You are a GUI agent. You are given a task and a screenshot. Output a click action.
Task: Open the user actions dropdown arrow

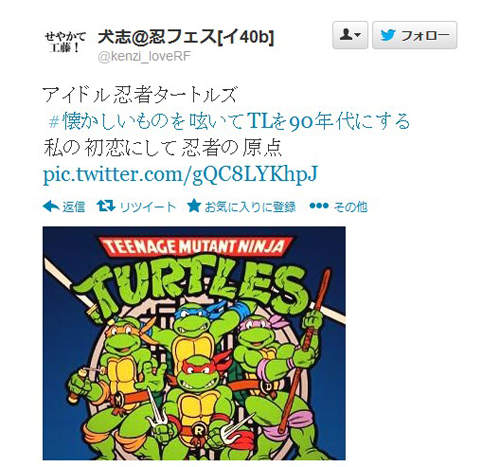[x=358, y=35]
